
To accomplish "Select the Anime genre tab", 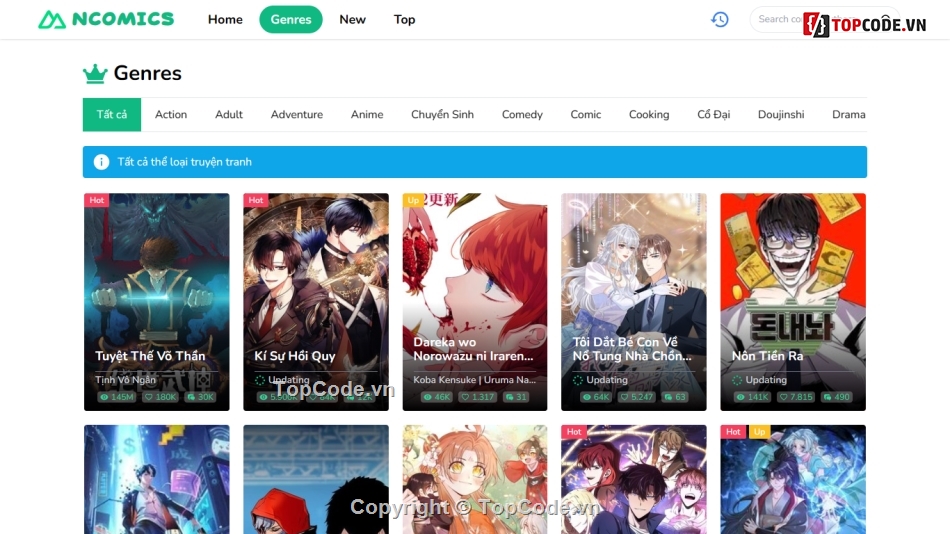I will click(x=367, y=115).
